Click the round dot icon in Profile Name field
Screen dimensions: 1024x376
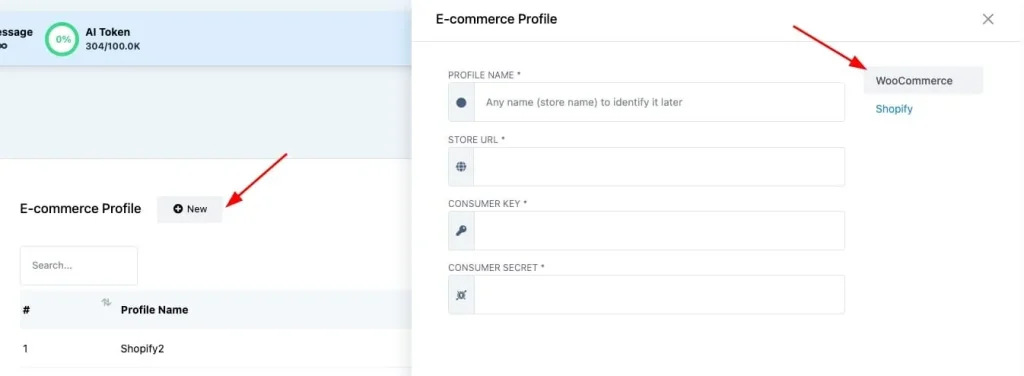click(x=461, y=102)
